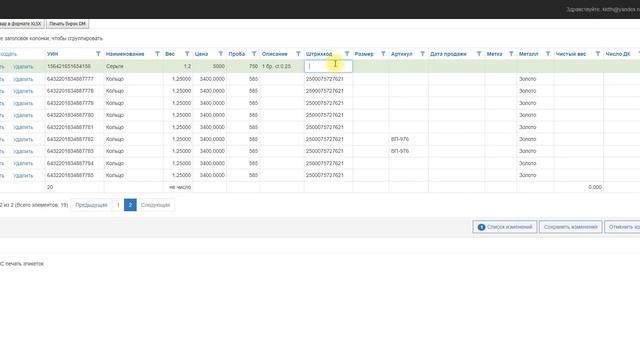Click Удалить for row 6432201834887782
Viewport: 640px width, 360px height.
tap(23, 139)
